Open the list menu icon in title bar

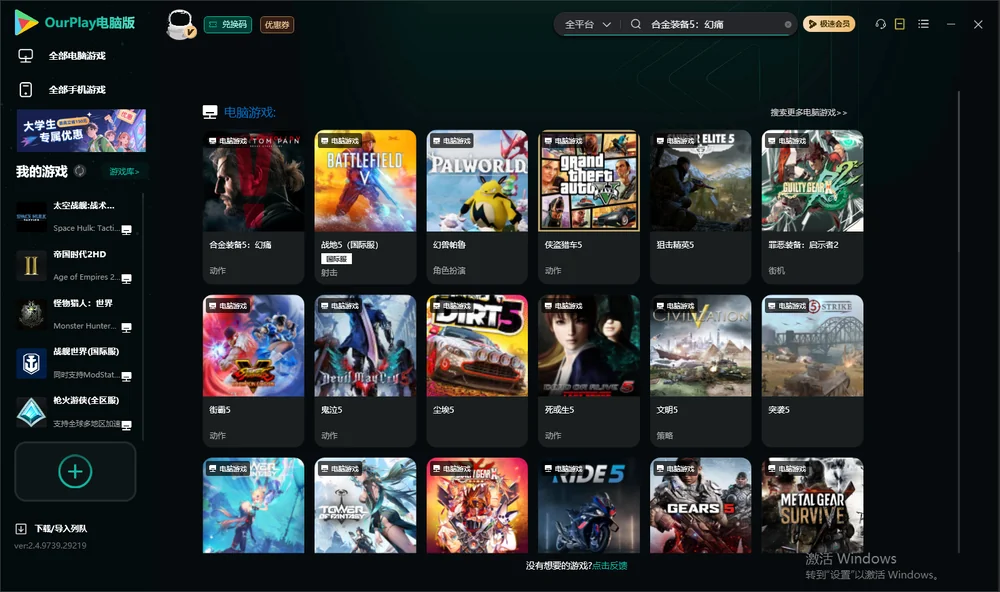pyautogui.click(x=923, y=24)
